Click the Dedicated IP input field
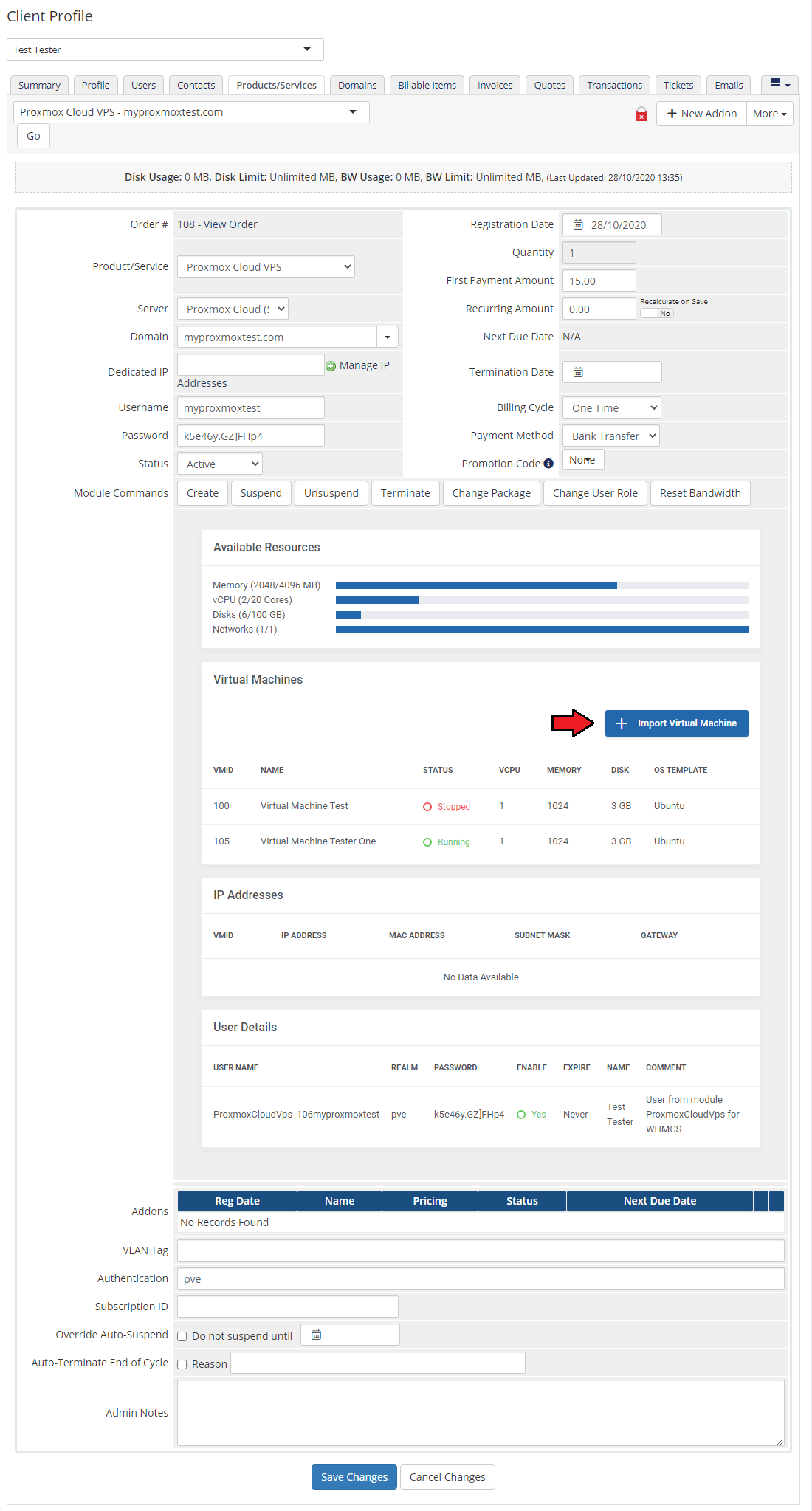812x1511 pixels. tap(251, 365)
